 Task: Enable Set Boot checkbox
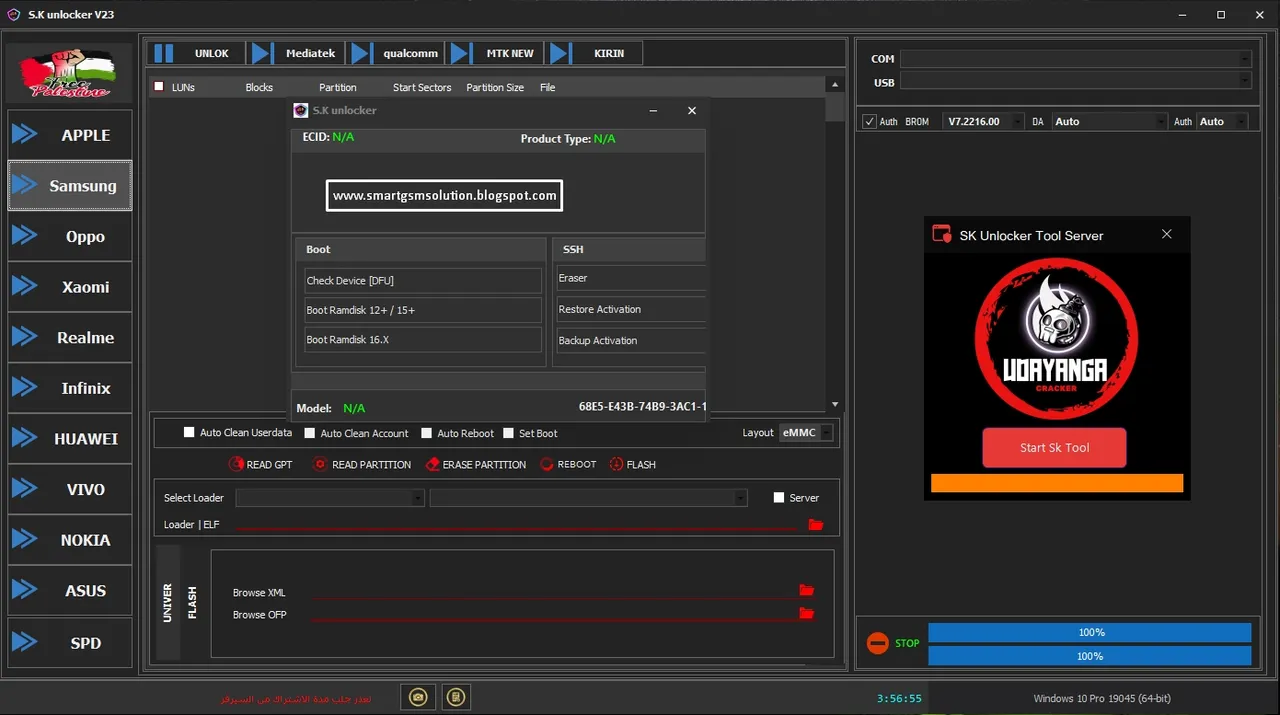509,433
